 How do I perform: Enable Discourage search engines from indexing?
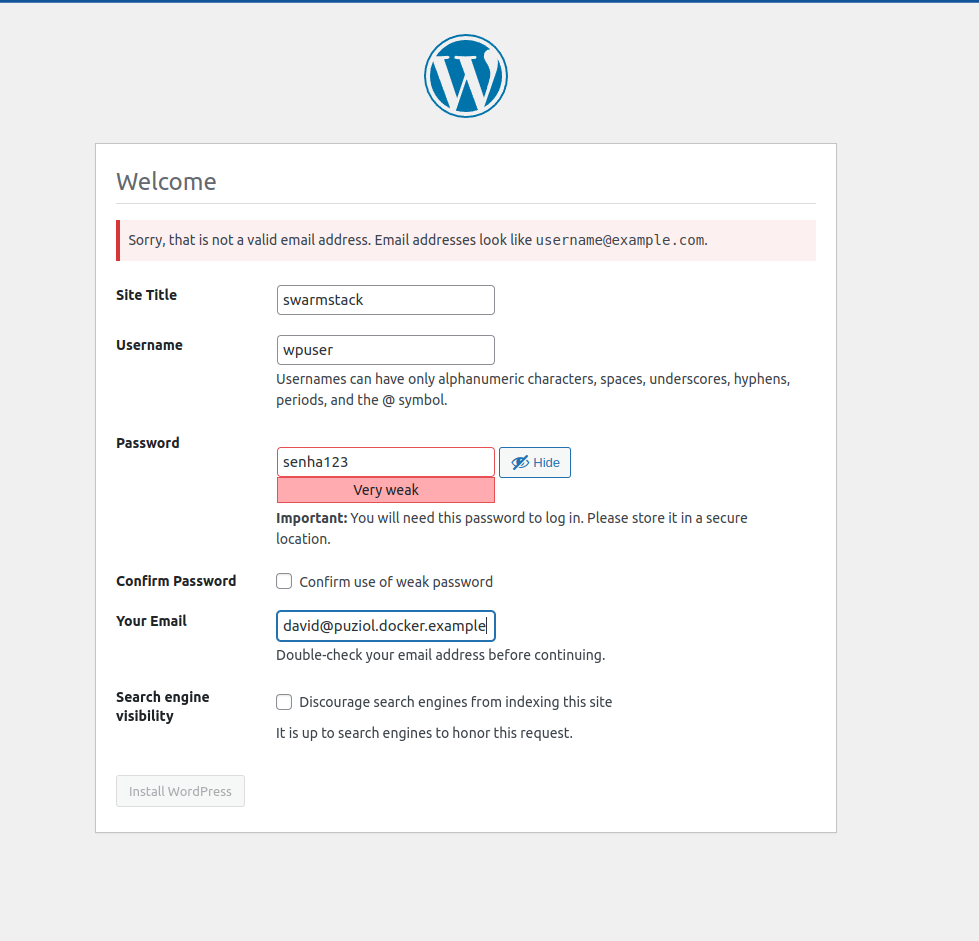click(283, 701)
